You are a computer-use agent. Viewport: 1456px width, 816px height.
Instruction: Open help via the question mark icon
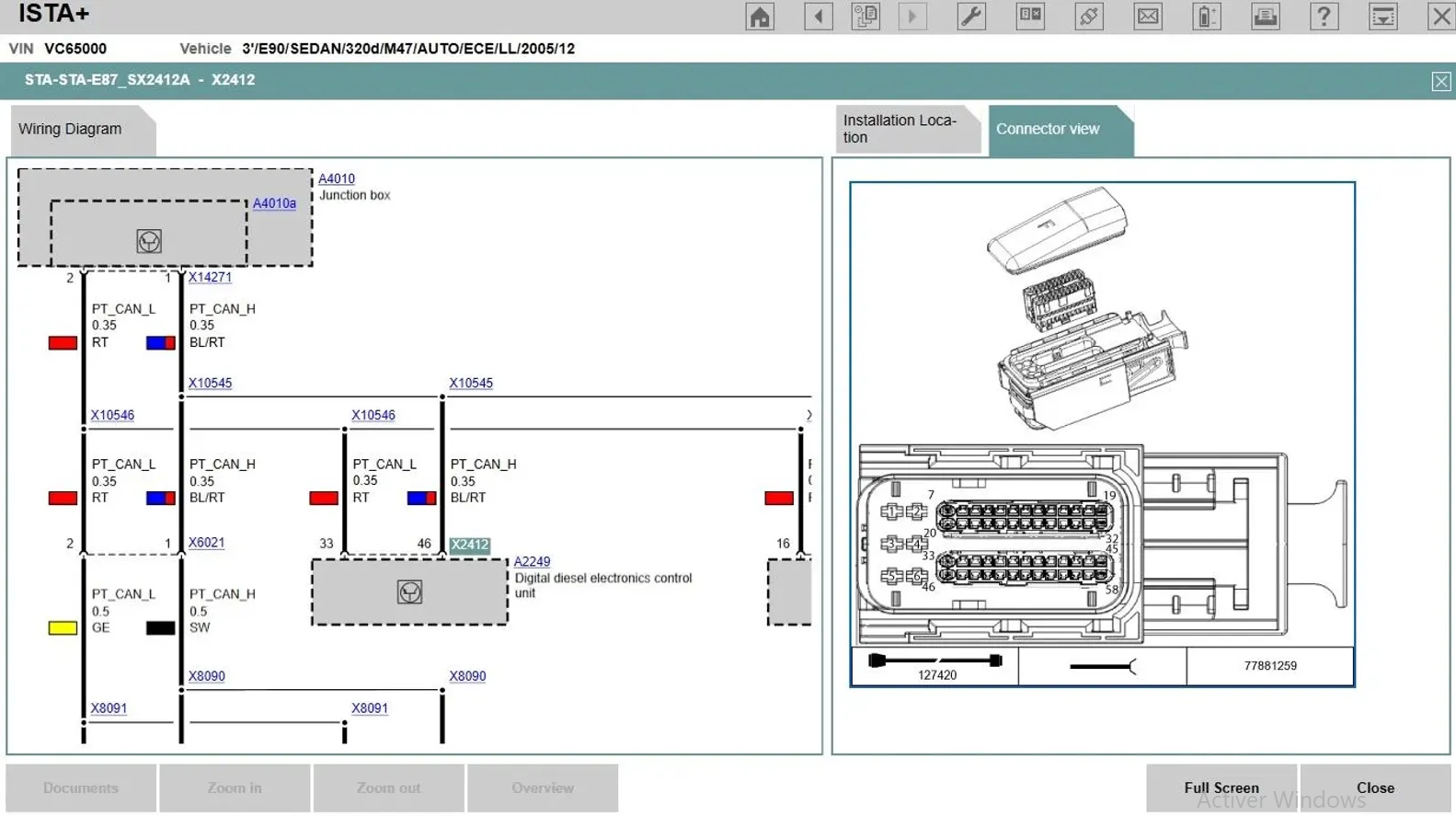1324,17
